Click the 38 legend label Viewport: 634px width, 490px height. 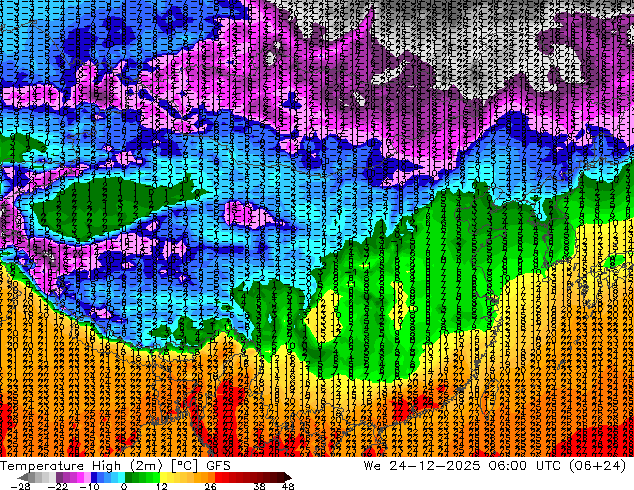coord(259,486)
